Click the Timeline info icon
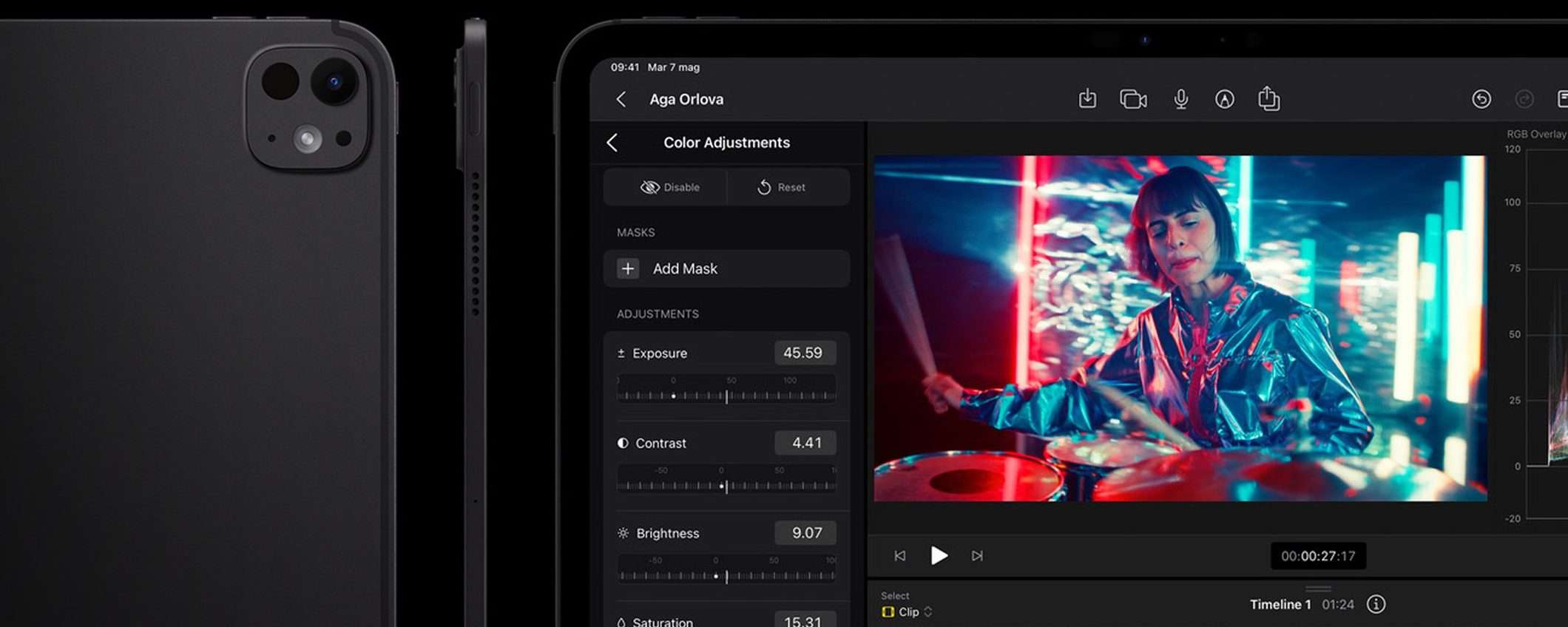The image size is (1568, 627). (x=1376, y=604)
